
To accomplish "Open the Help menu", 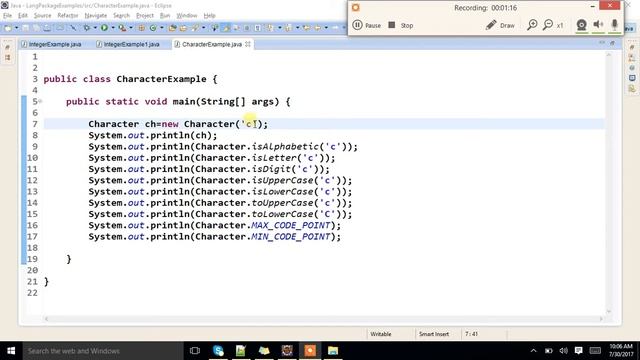I will (x=209, y=16).
